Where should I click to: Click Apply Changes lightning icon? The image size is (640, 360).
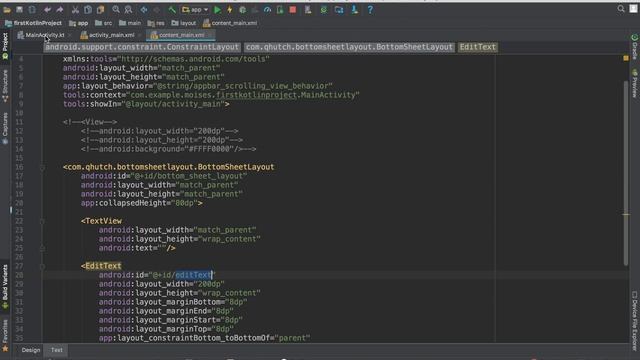230,9
